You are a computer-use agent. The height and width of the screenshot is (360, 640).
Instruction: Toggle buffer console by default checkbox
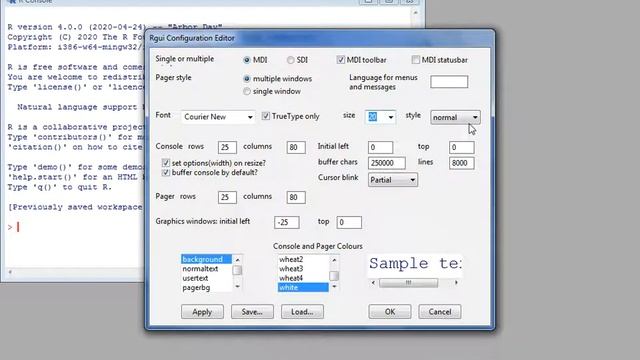pos(166,173)
